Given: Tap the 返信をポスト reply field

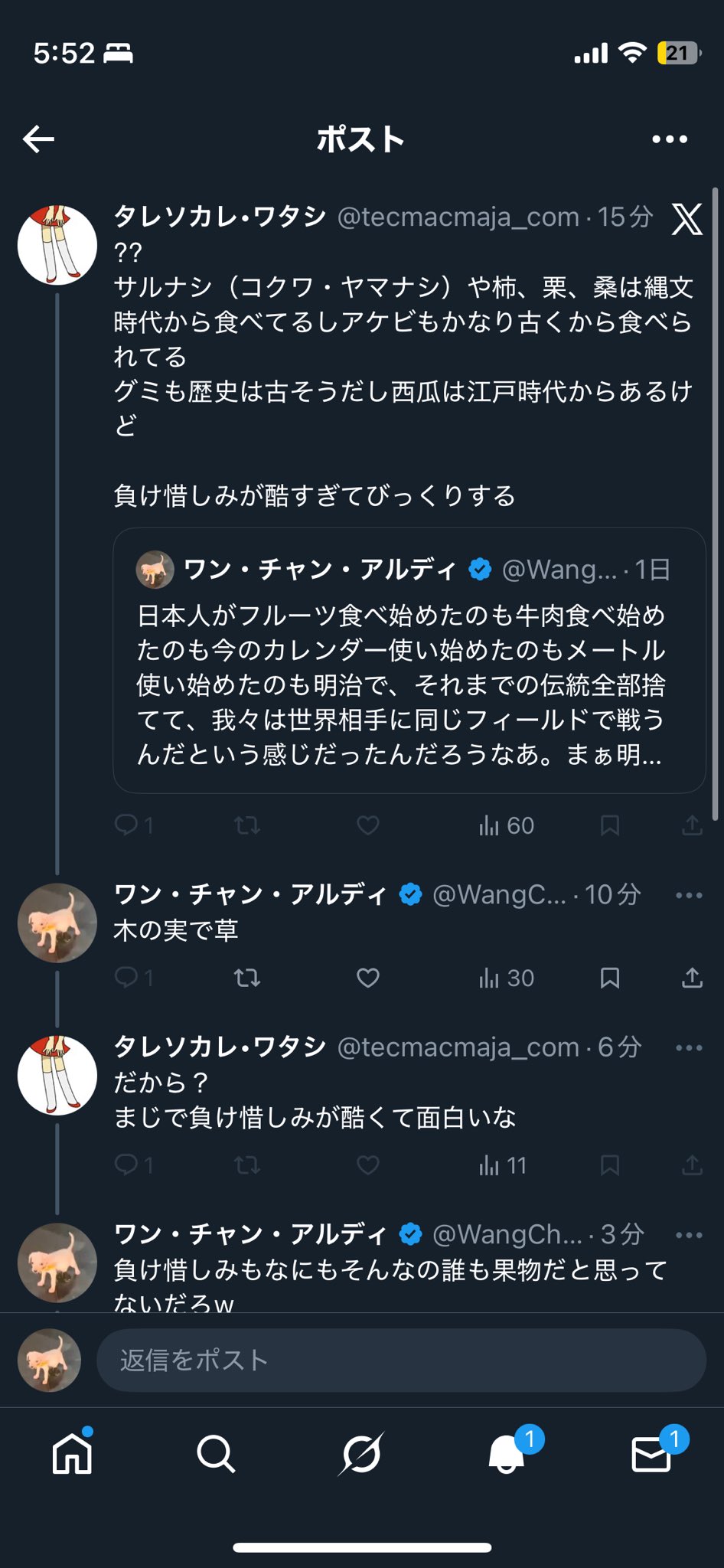Looking at the screenshot, I should click(x=400, y=1360).
